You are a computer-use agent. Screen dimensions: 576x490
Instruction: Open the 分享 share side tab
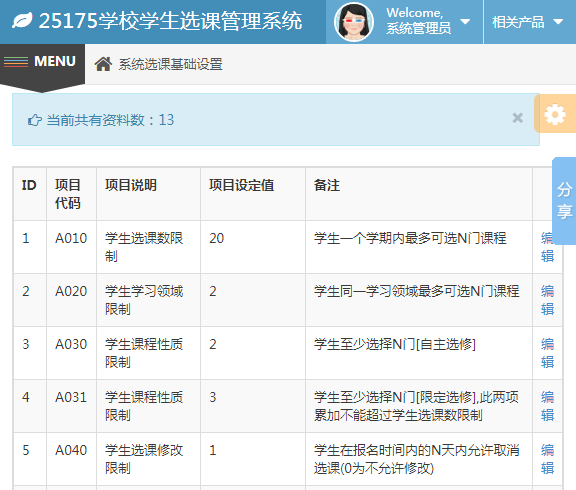(564, 201)
